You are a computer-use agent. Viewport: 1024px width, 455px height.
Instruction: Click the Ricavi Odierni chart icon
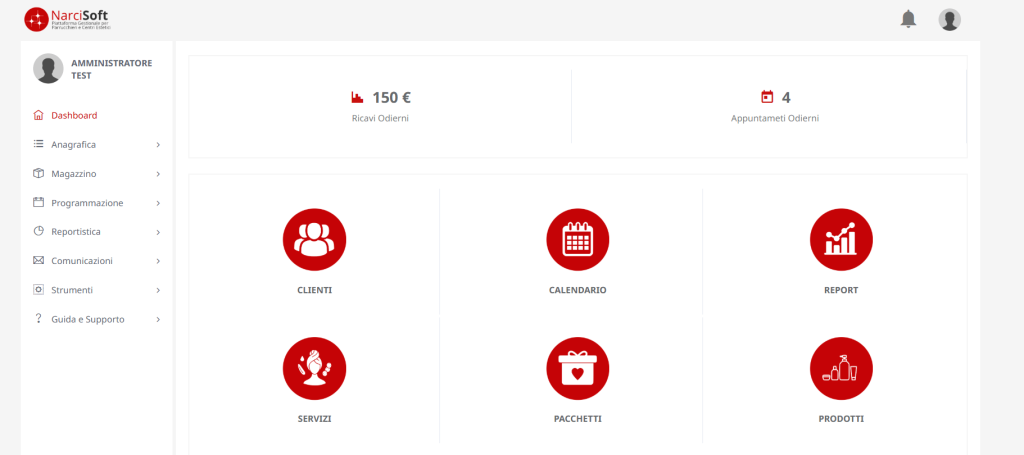point(357,98)
